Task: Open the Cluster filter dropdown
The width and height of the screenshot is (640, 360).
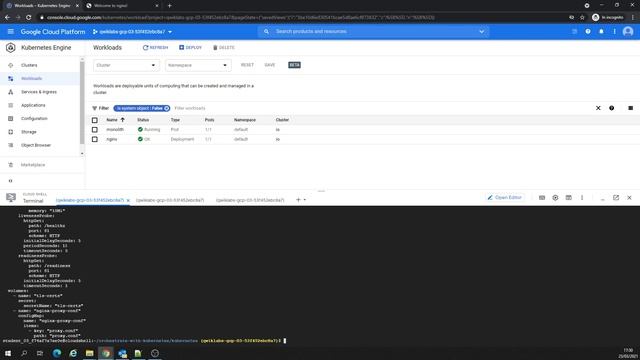Action: click(x=126, y=65)
